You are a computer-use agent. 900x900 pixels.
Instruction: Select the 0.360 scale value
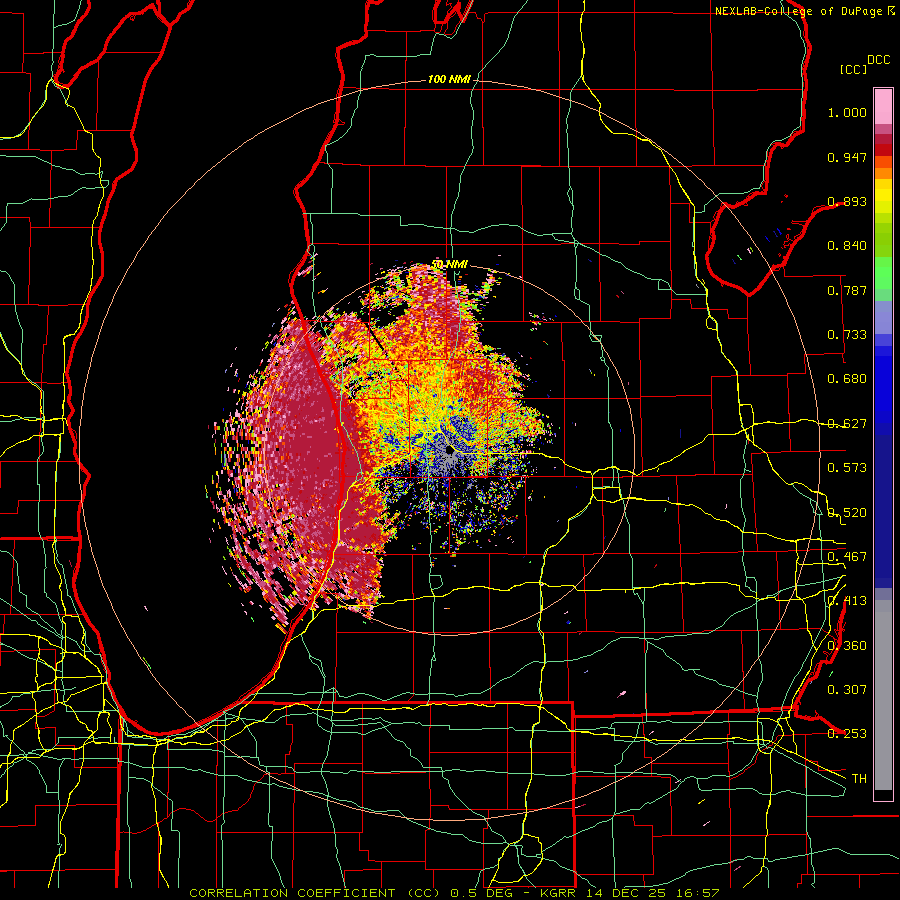[847, 646]
